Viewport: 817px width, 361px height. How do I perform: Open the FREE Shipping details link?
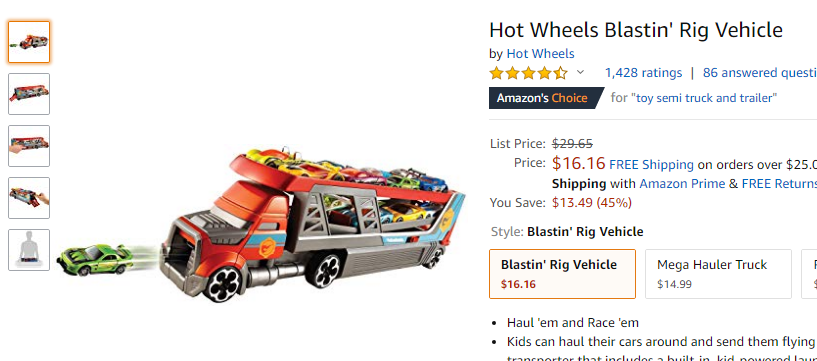pos(651,165)
